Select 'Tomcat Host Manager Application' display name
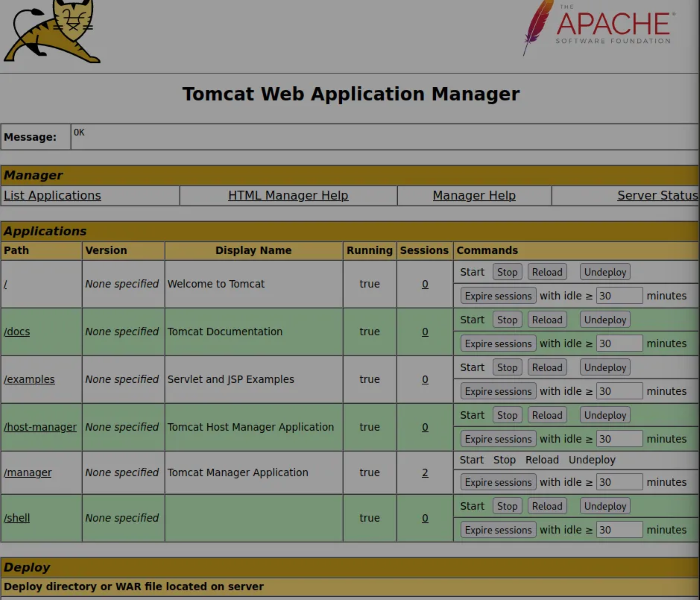Viewport: 700px width, 600px height. pos(250,427)
